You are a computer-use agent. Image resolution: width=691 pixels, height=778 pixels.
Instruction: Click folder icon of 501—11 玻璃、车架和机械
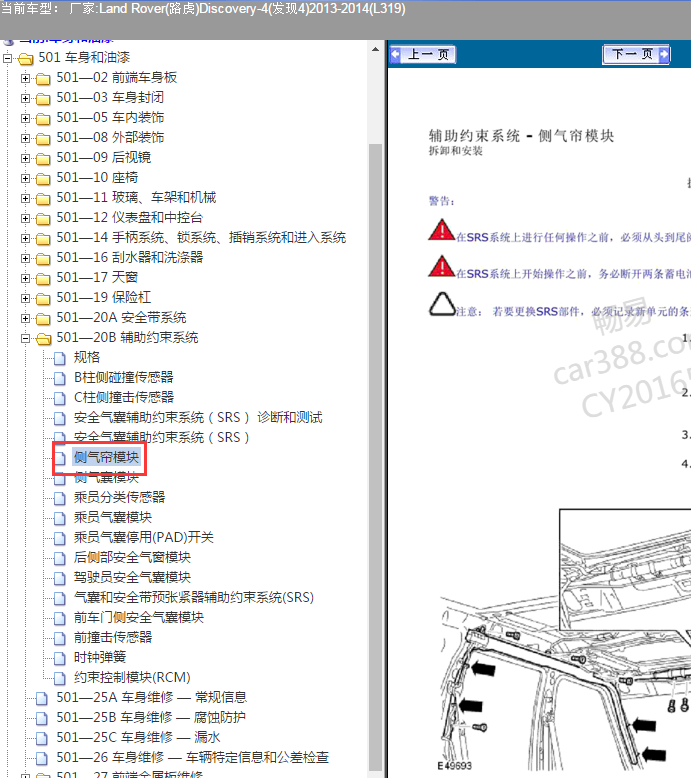[43, 199]
